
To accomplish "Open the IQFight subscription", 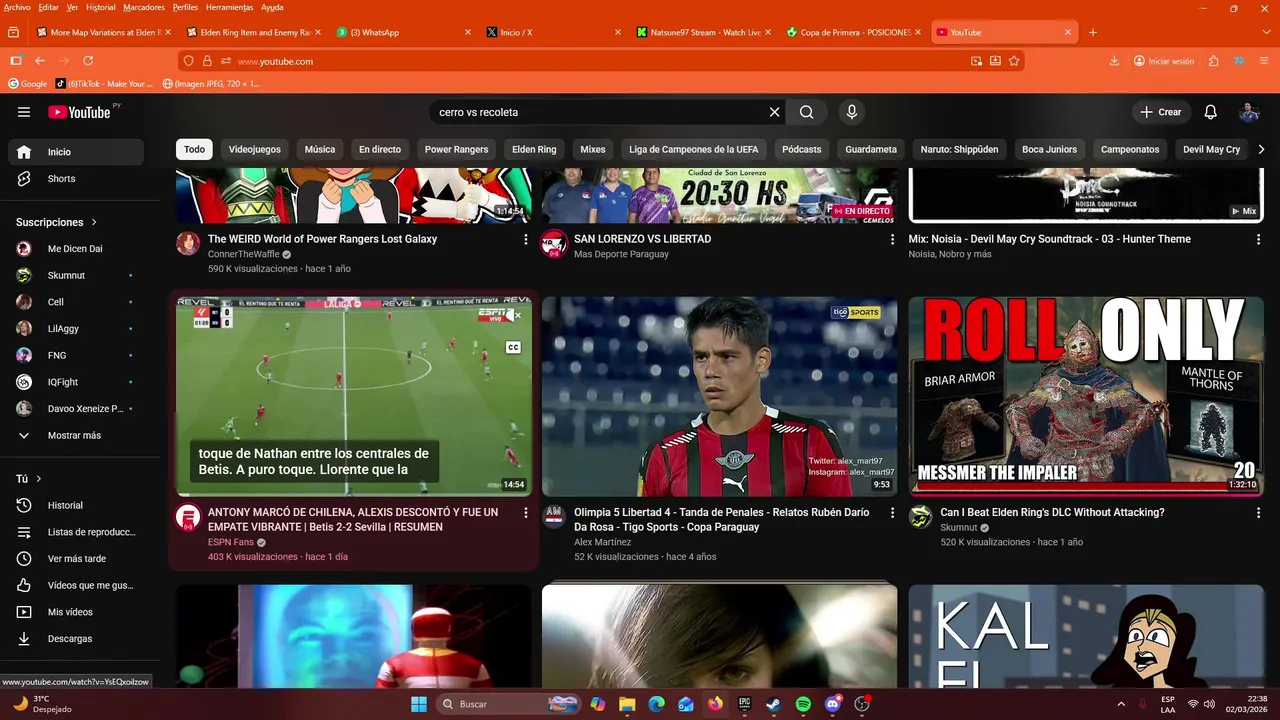I will pyautogui.click(x=76, y=382).
